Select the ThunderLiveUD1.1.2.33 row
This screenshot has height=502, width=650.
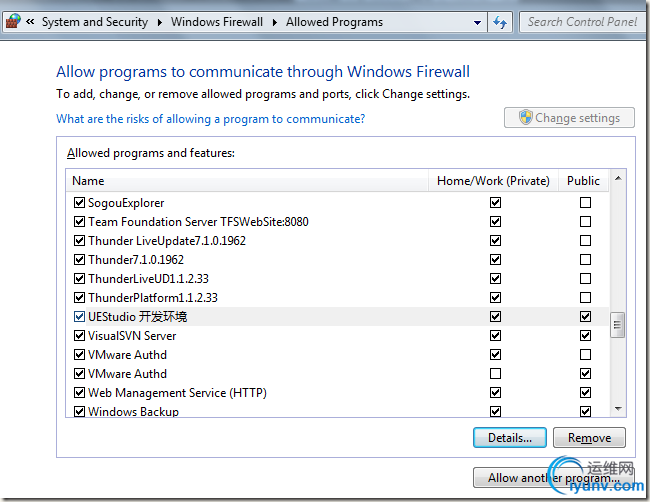337,279
